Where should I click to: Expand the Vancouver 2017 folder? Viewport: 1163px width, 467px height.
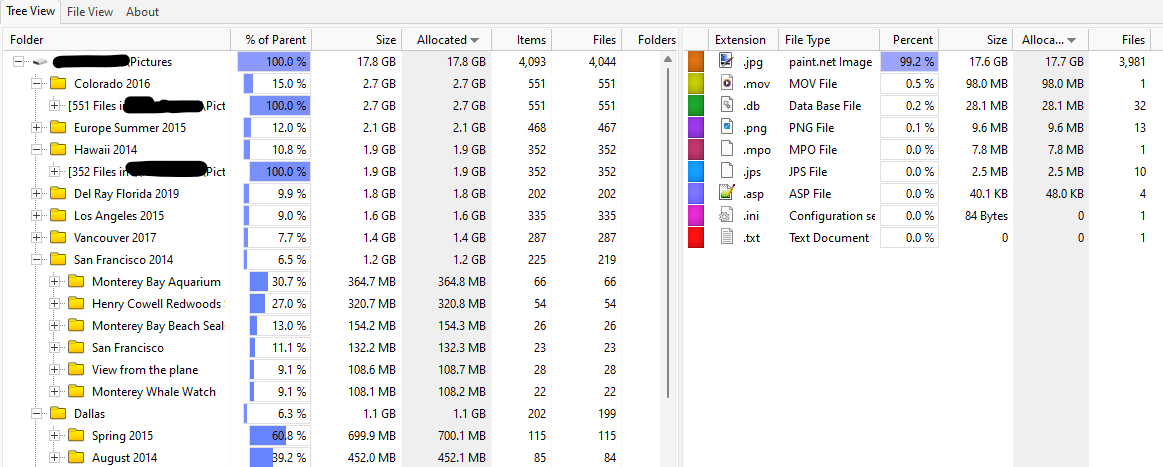pos(36,238)
